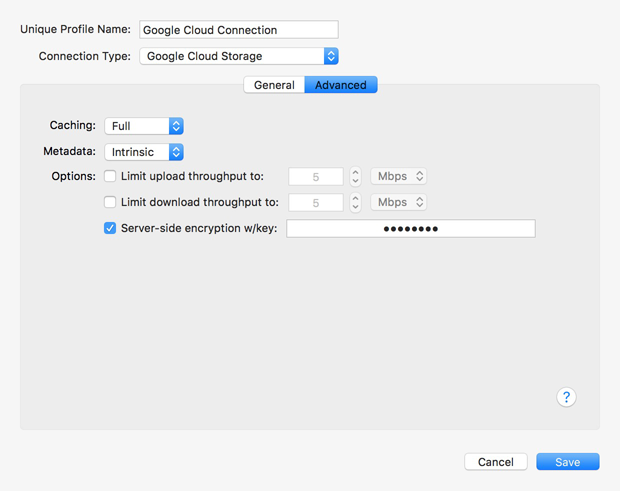
Task: Click download throughput value stepper
Action: 355,202
